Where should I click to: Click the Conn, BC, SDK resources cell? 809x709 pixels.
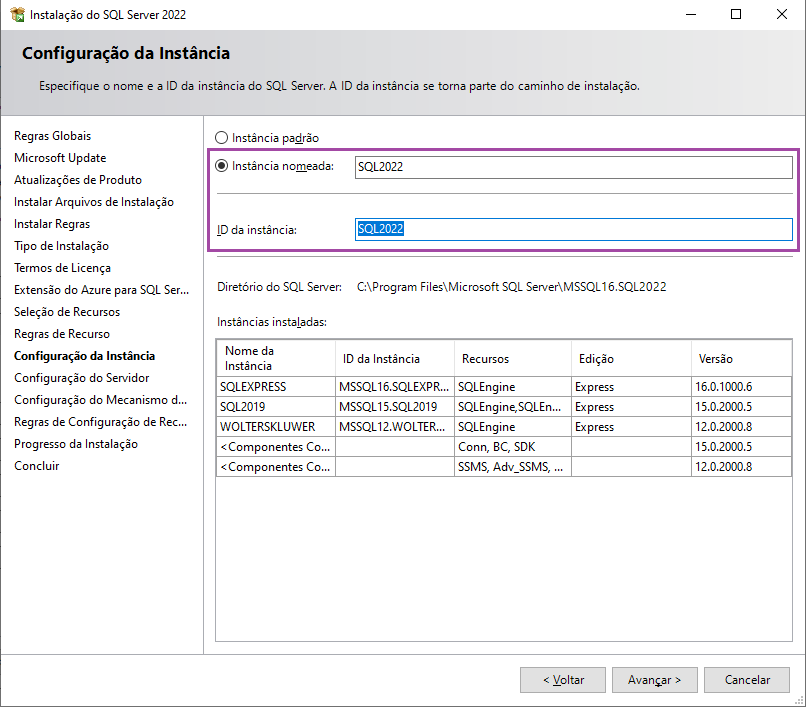point(513,447)
